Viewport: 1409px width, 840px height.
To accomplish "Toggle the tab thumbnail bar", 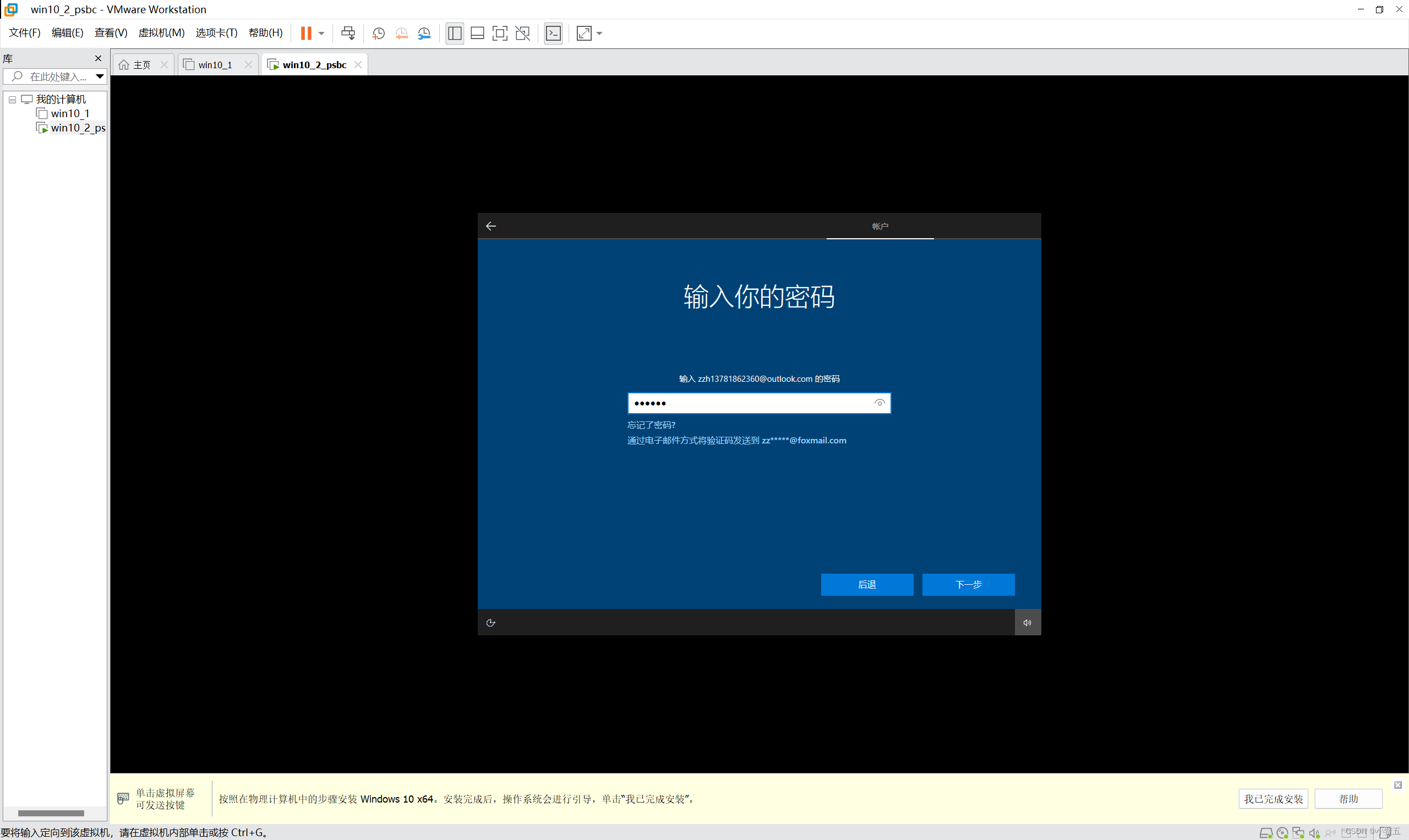I will coord(477,33).
